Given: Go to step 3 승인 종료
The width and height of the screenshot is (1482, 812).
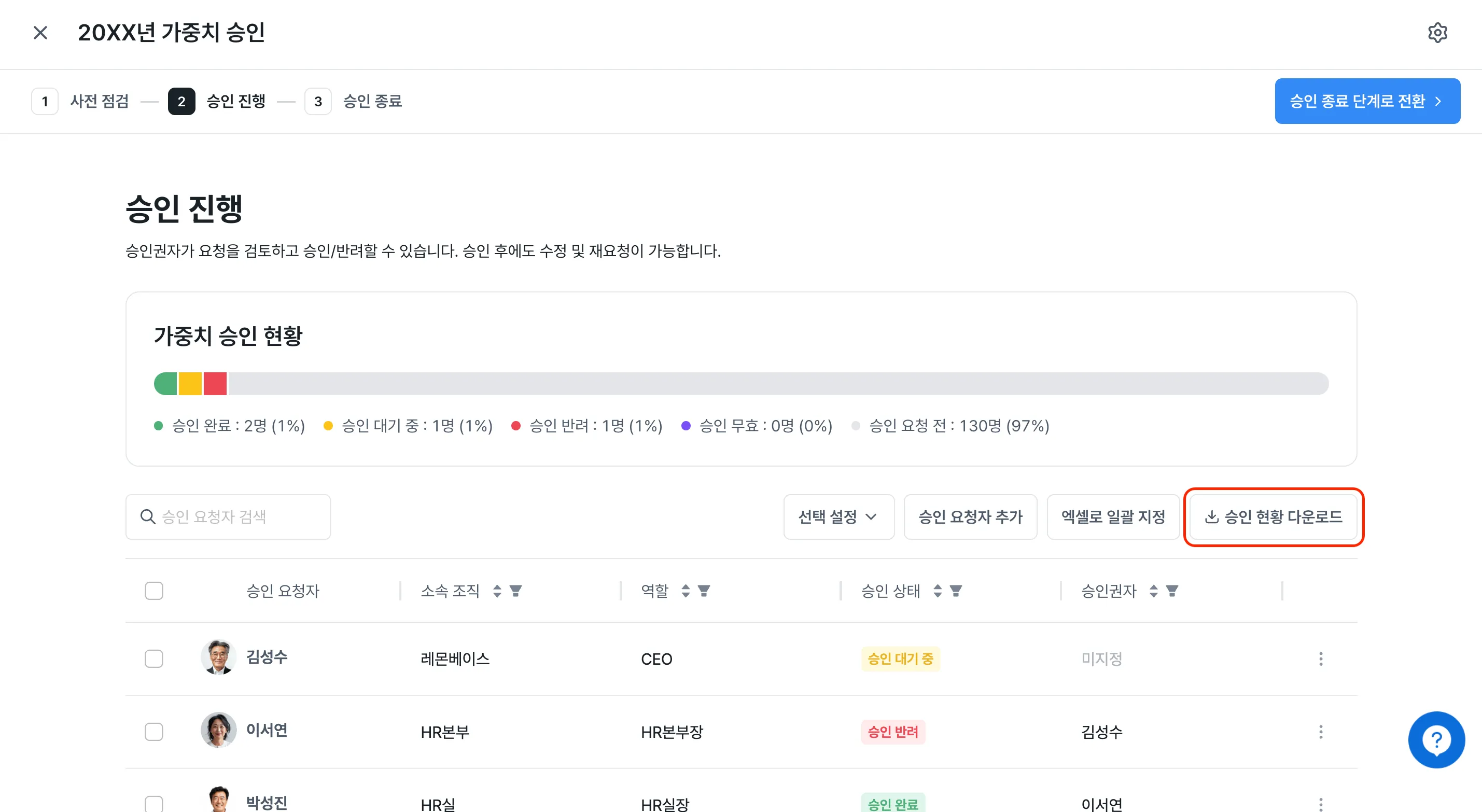Looking at the screenshot, I should click(353, 101).
